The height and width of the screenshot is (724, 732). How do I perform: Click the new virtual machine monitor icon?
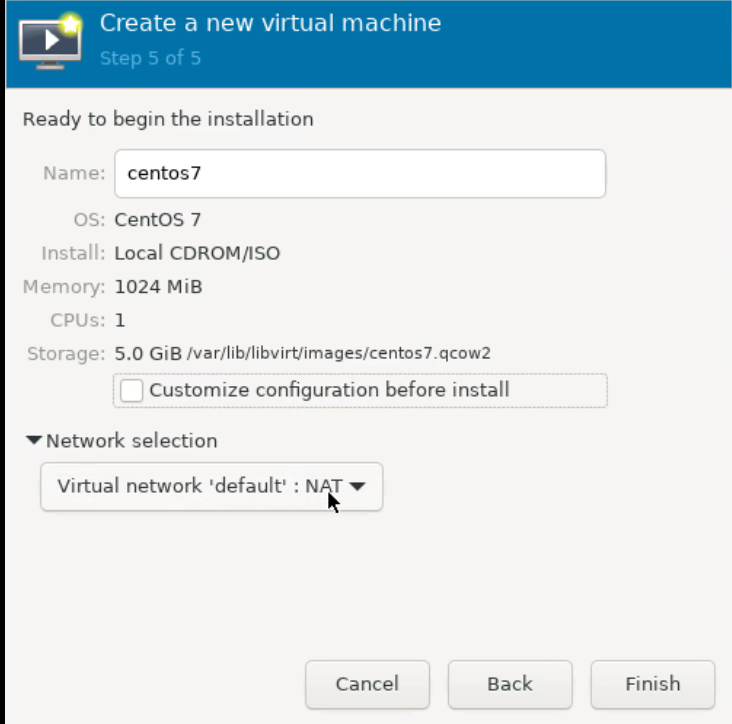pos(50,40)
